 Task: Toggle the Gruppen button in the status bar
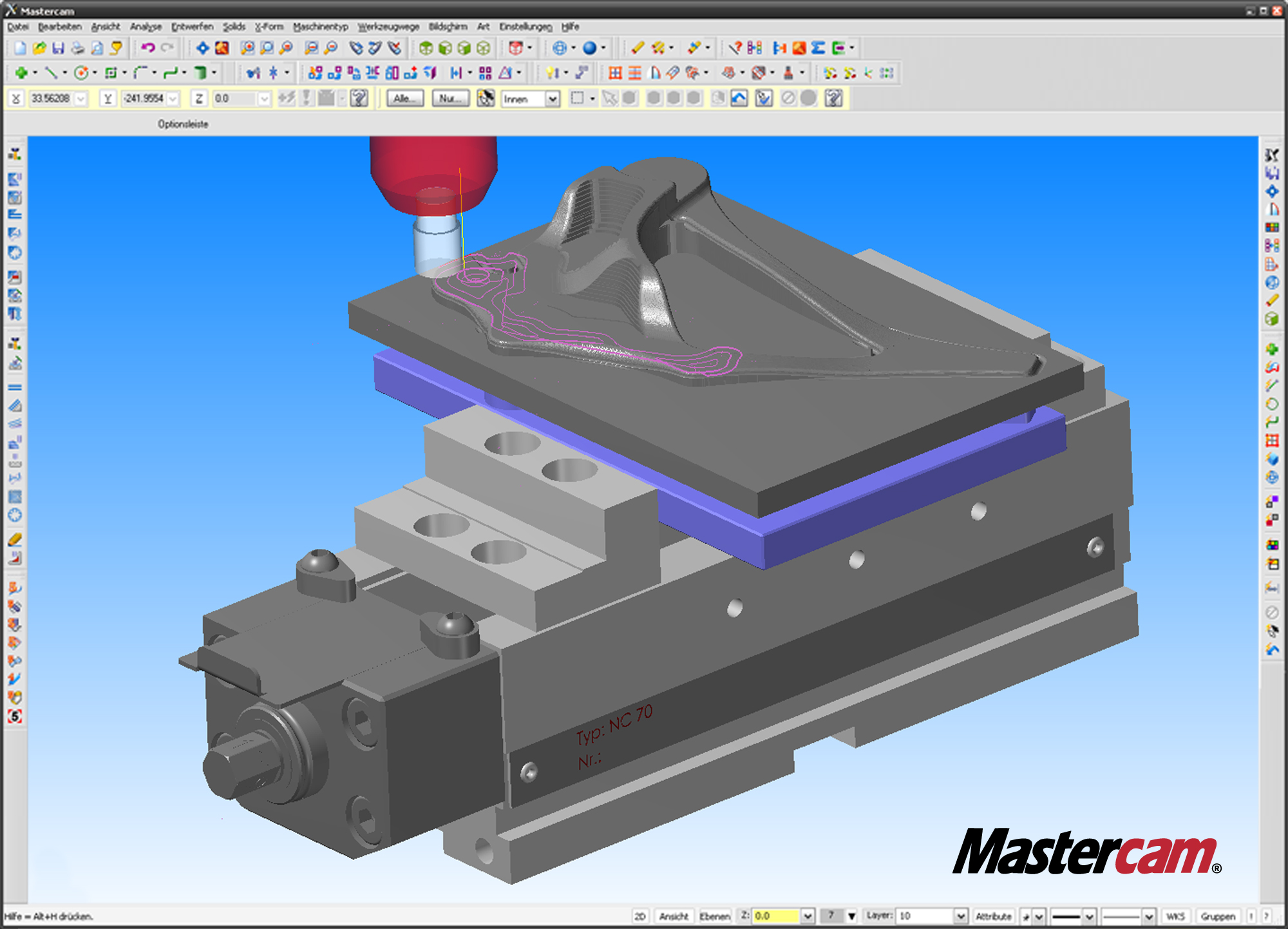click(x=1218, y=915)
